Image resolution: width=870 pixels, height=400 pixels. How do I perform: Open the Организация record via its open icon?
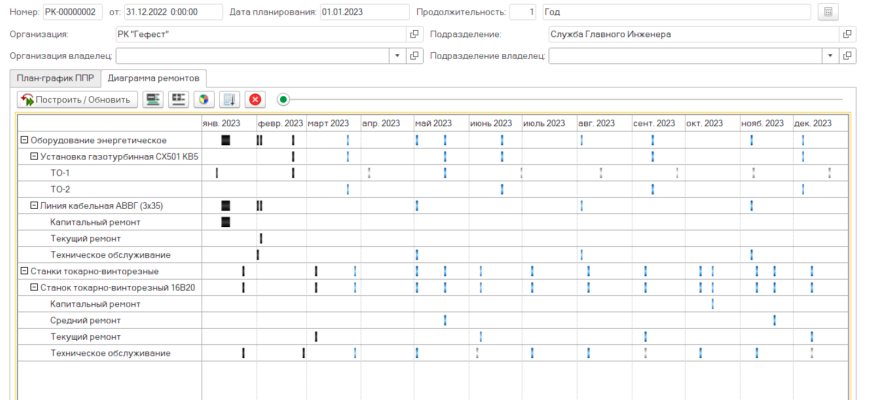click(415, 34)
